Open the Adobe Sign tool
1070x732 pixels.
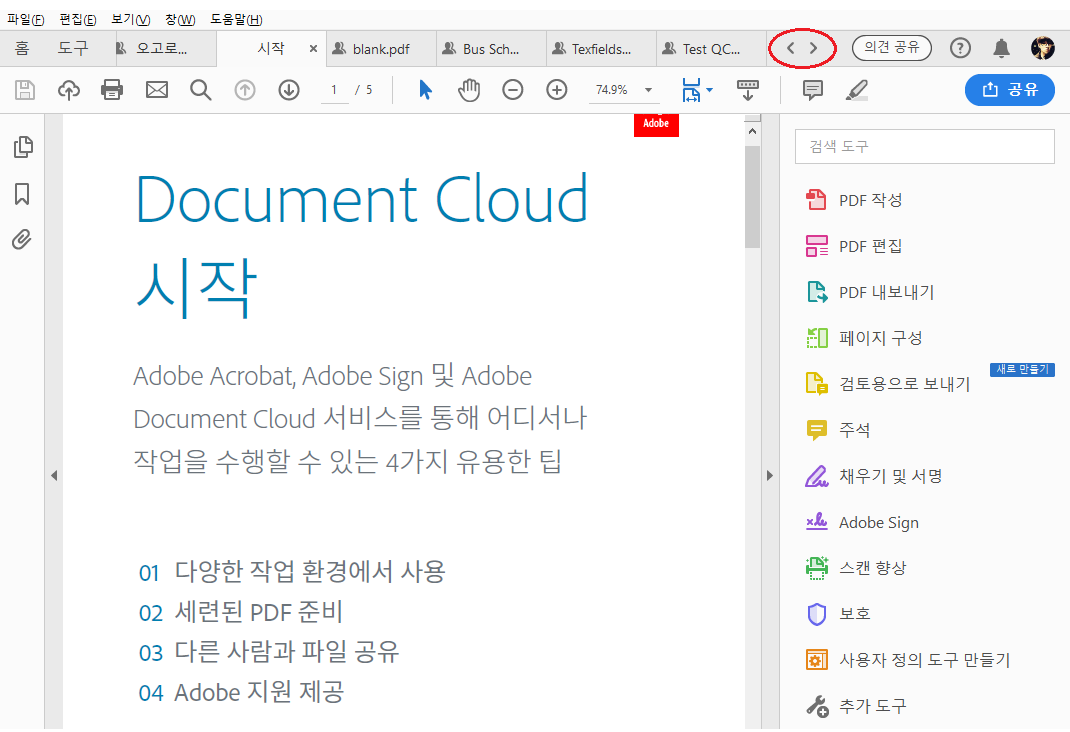tap(863, 523)
